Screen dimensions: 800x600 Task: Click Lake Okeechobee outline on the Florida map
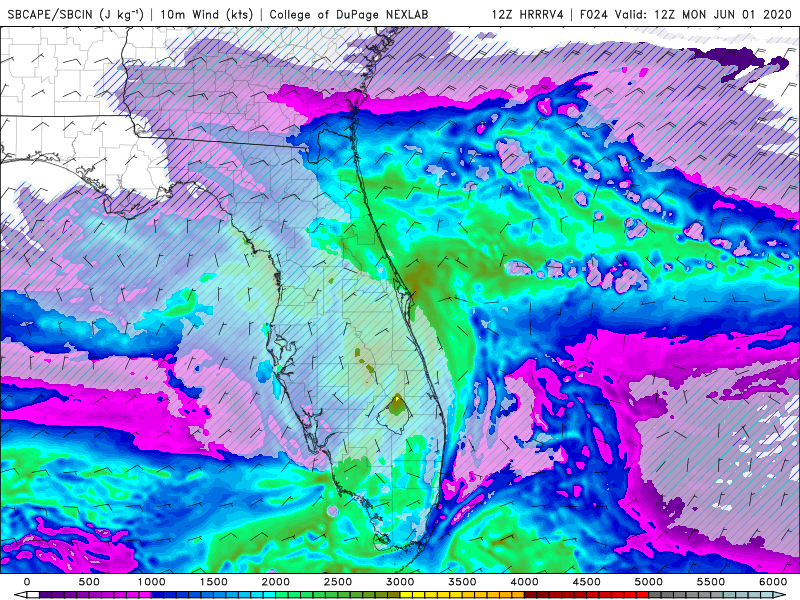(x=394, y=414)
